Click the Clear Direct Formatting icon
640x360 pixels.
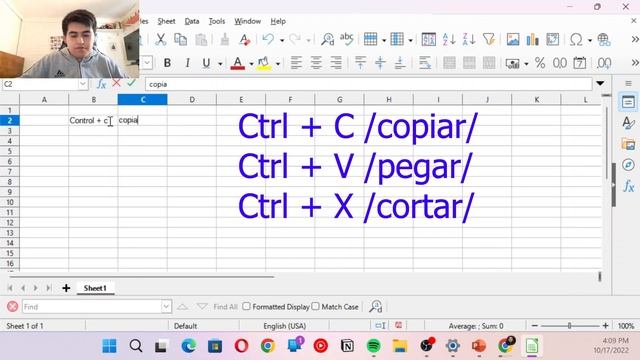244,40
